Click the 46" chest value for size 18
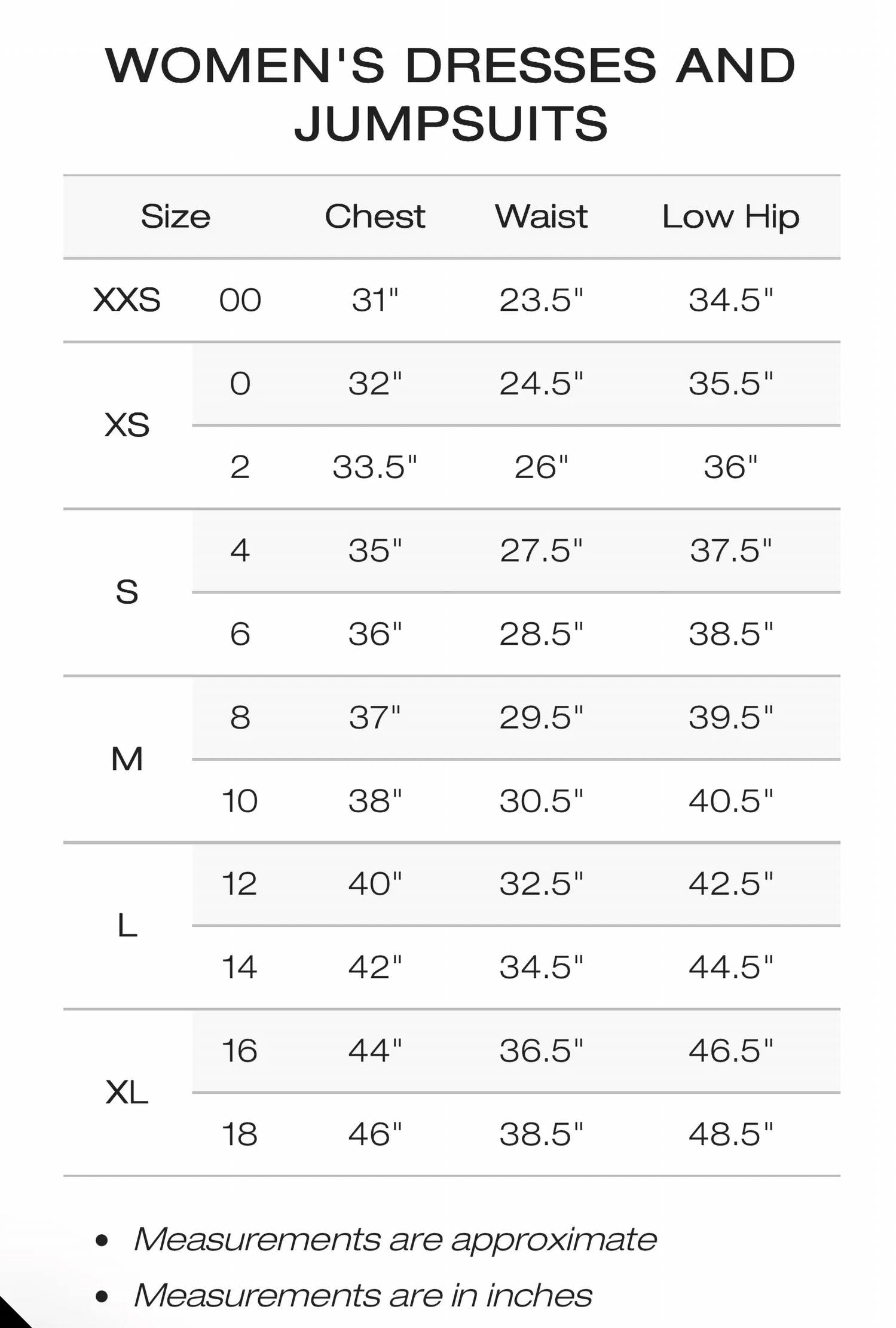The image size is (896, 1328). 375,1134
